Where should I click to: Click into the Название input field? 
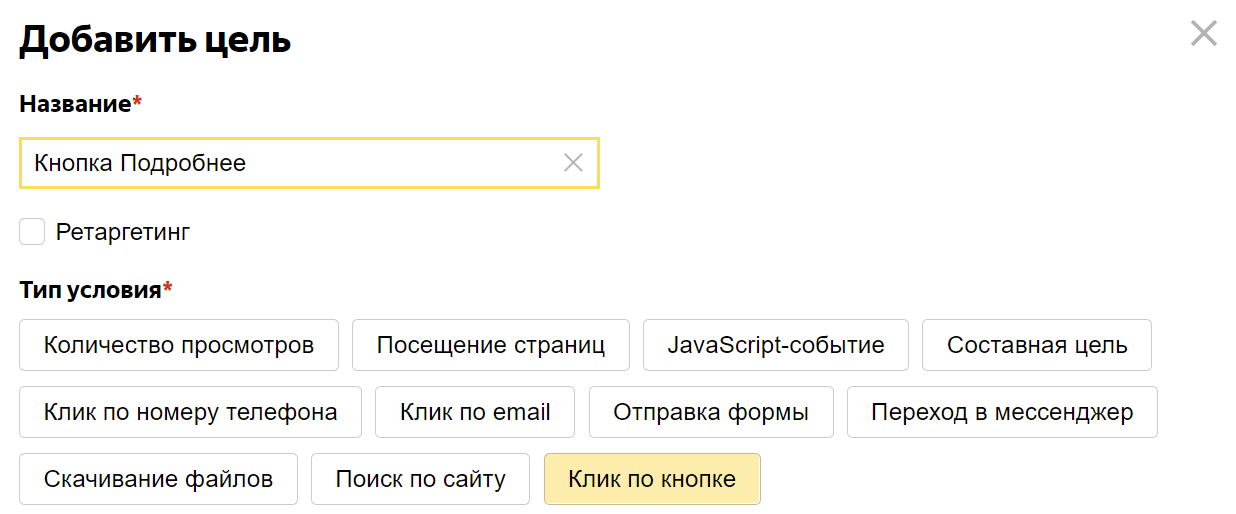290,163
